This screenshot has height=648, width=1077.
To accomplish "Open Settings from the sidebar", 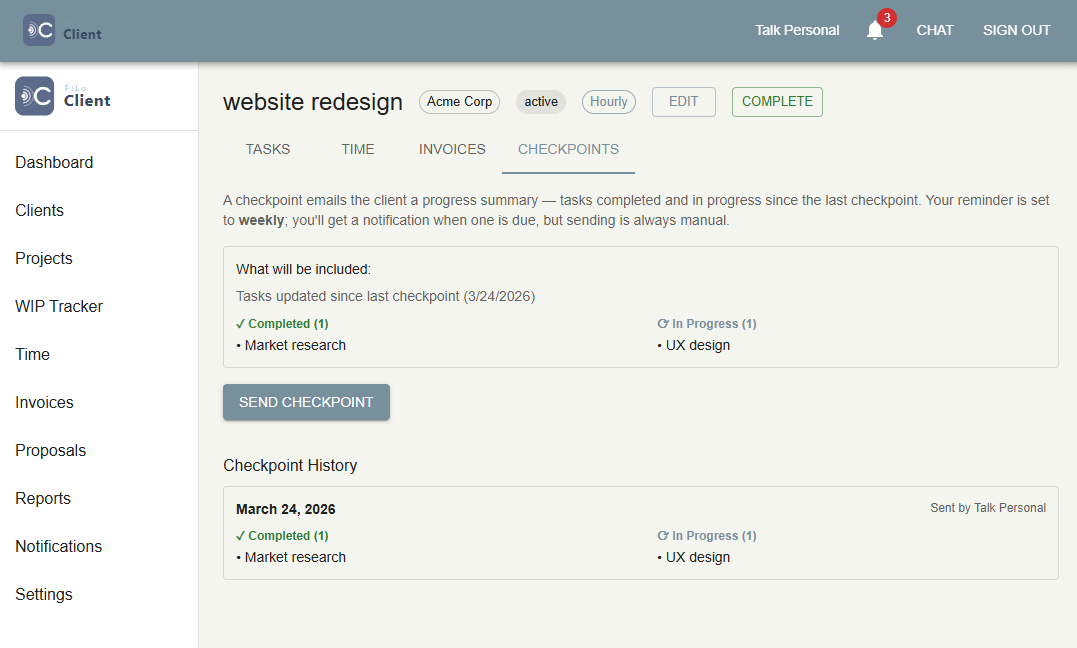I will 44,594.
